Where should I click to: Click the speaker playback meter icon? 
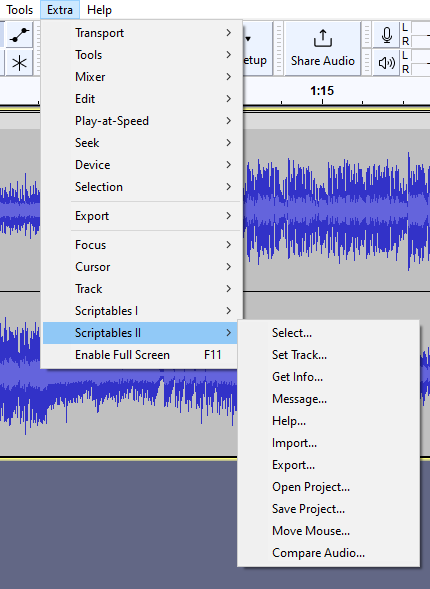tap(386, 63)
